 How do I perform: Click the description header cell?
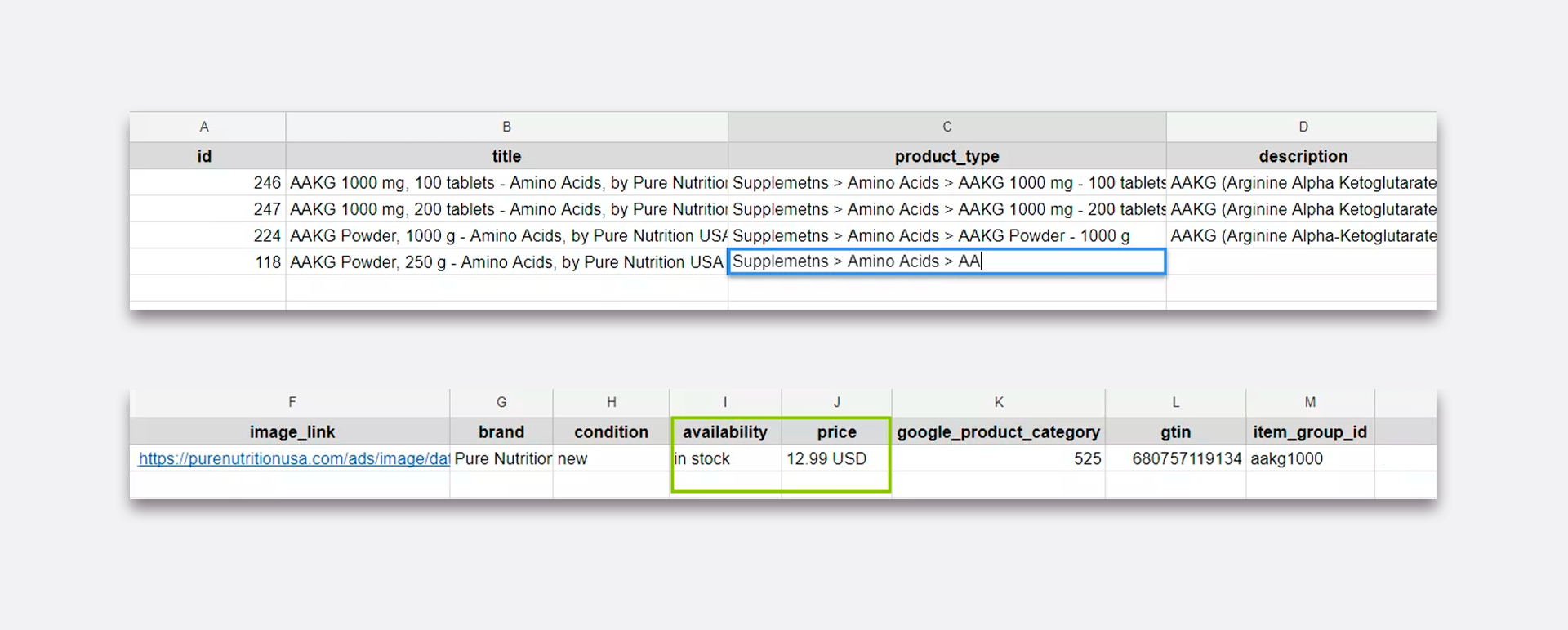pos(1303,156)
